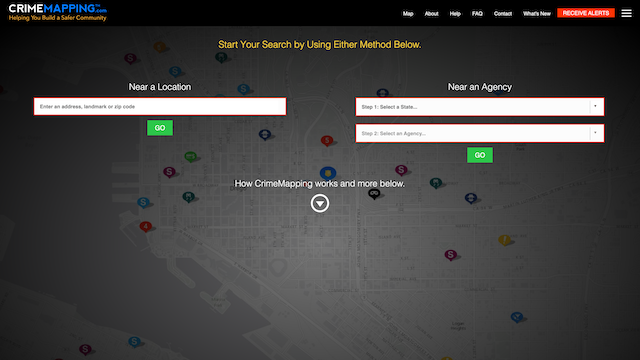Screen dimensions: 640x360
Task: Open the Contact link
Action: coord(502,13)
